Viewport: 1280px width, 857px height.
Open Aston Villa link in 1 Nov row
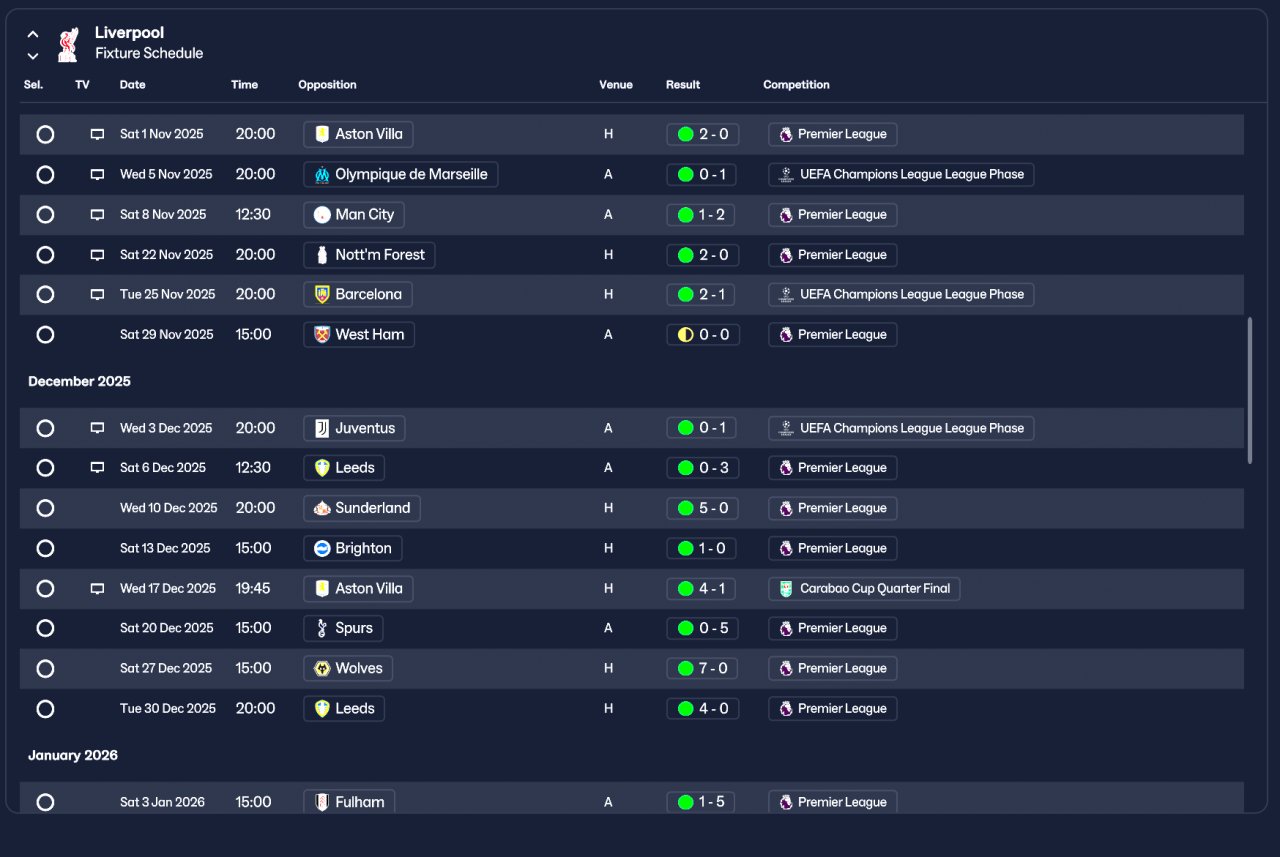pos(358,134)
